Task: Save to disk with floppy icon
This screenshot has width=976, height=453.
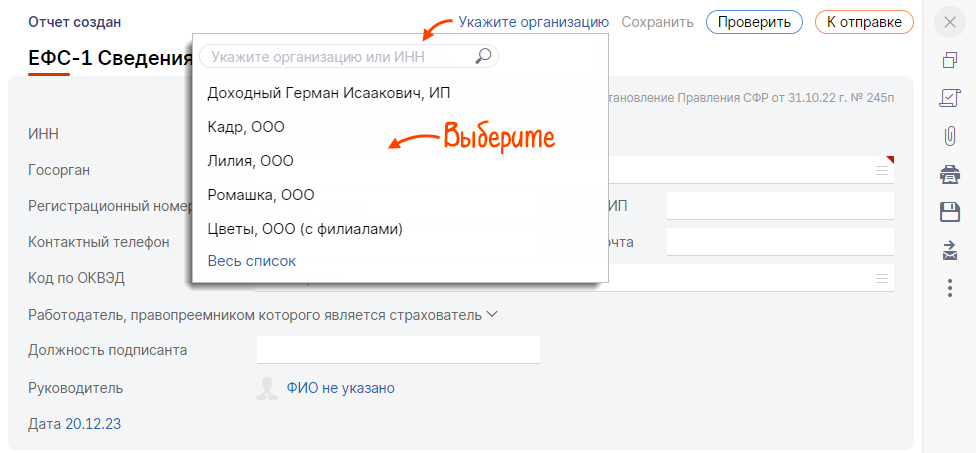Action: [950, 213]
